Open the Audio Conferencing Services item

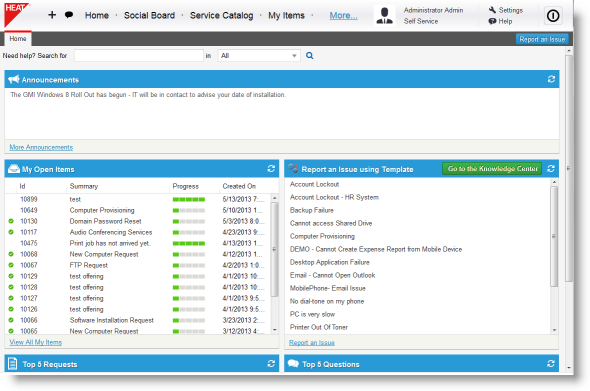pos(111,232)
